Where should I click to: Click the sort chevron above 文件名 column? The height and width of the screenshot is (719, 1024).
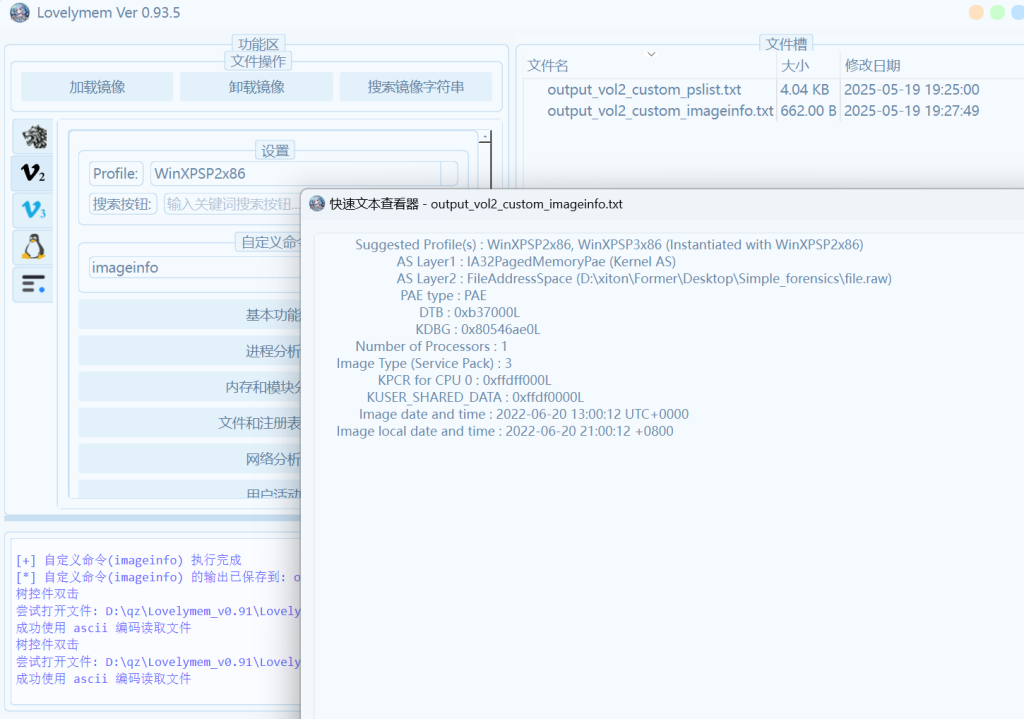[651, 54]
